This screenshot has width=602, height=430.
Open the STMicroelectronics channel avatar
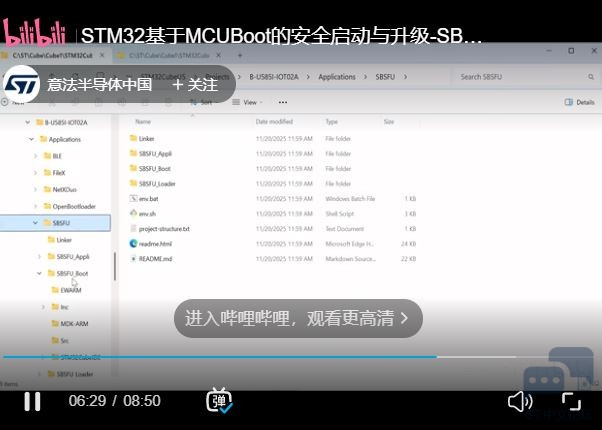tap(22, 84)
